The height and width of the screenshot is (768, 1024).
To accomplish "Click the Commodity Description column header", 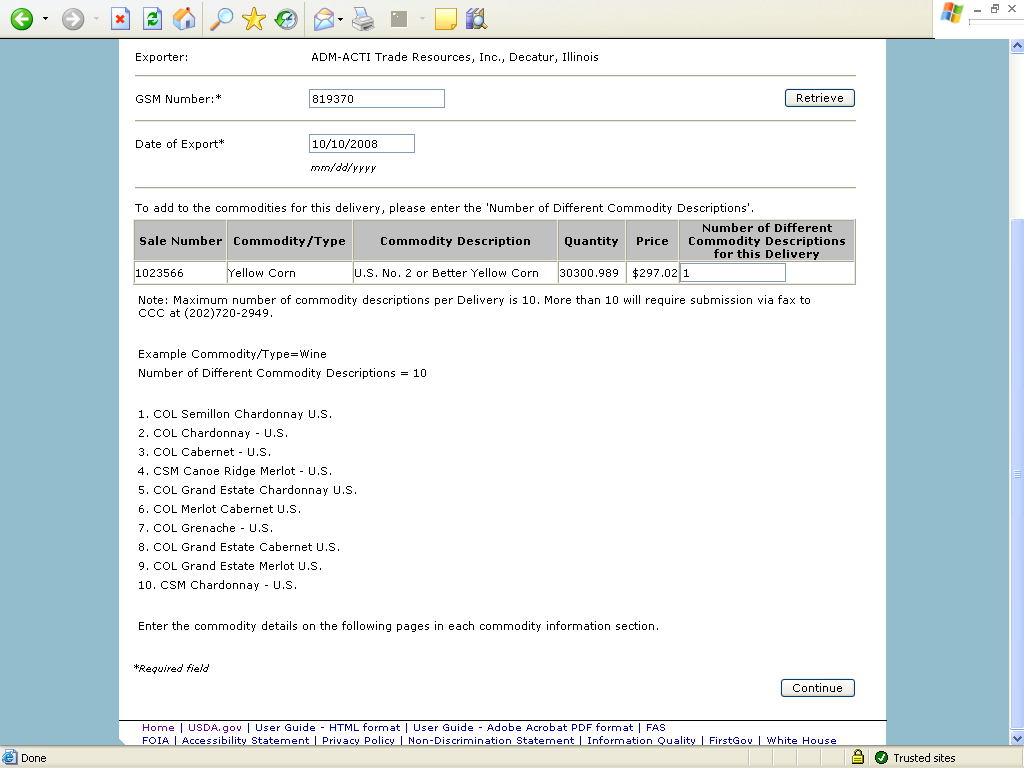I will (455, 241).
